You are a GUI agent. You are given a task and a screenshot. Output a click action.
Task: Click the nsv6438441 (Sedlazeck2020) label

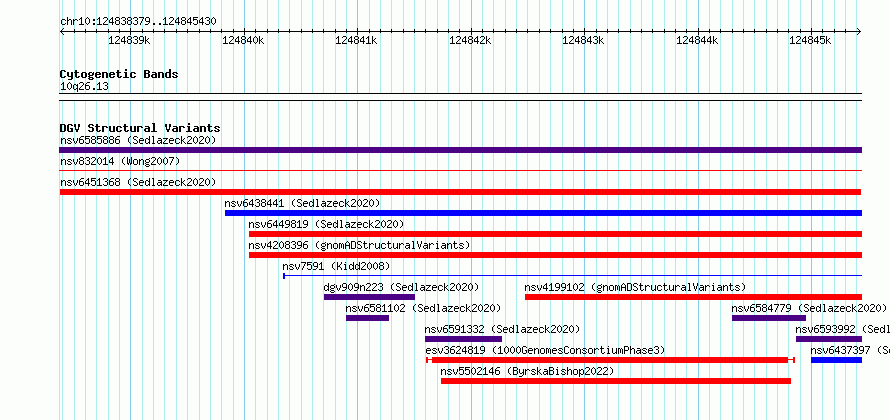(x=302, y=203)
